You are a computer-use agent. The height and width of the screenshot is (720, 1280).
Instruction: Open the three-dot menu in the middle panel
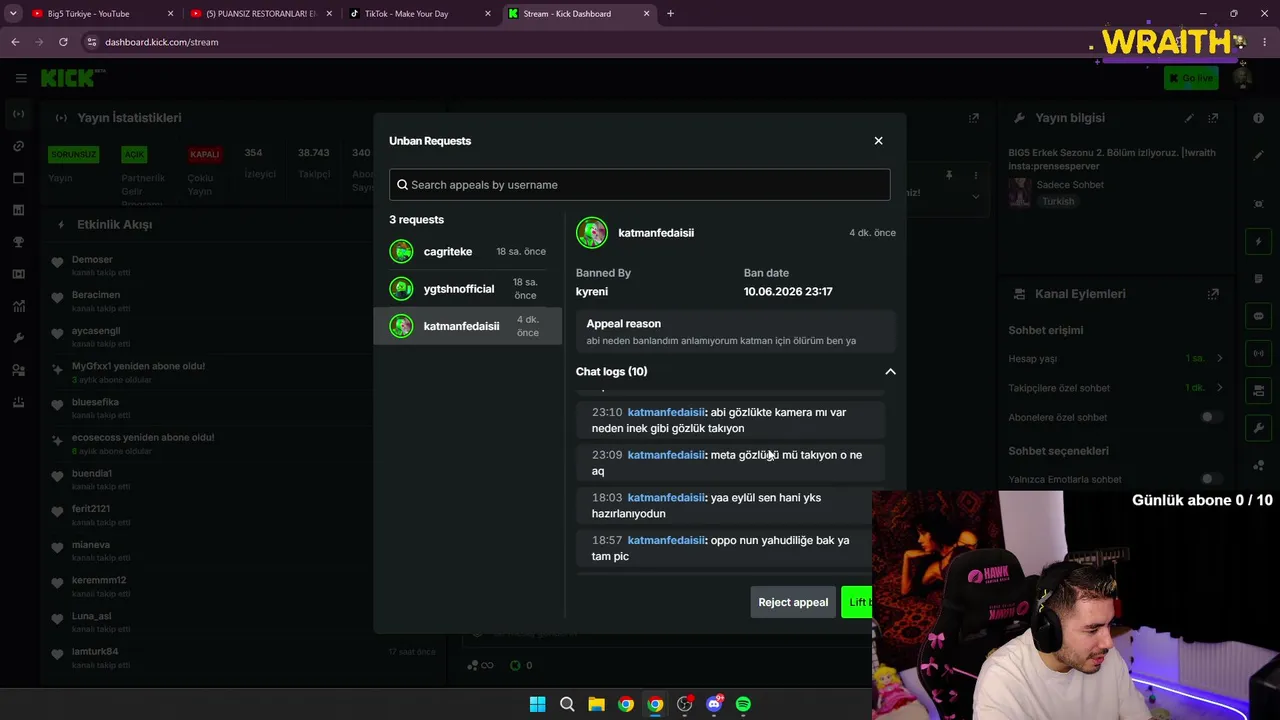976,175
